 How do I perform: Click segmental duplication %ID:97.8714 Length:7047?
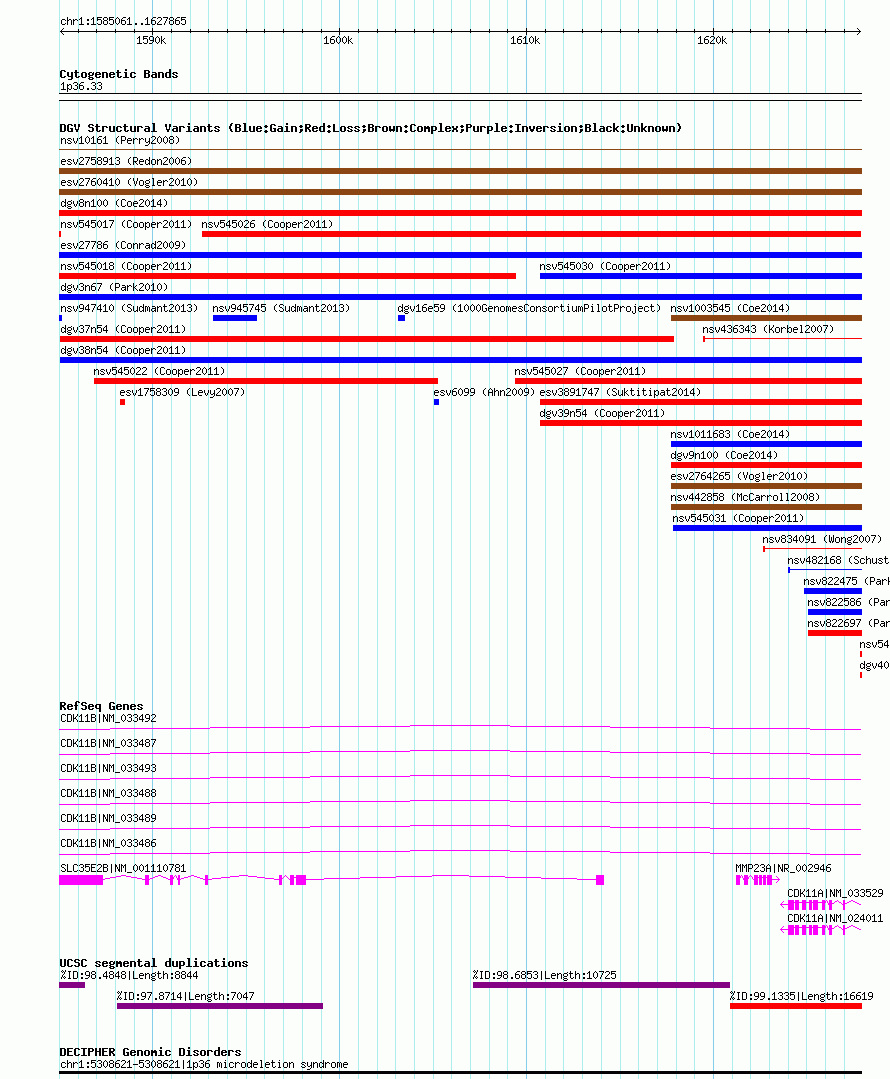[x=220, y=1006]
